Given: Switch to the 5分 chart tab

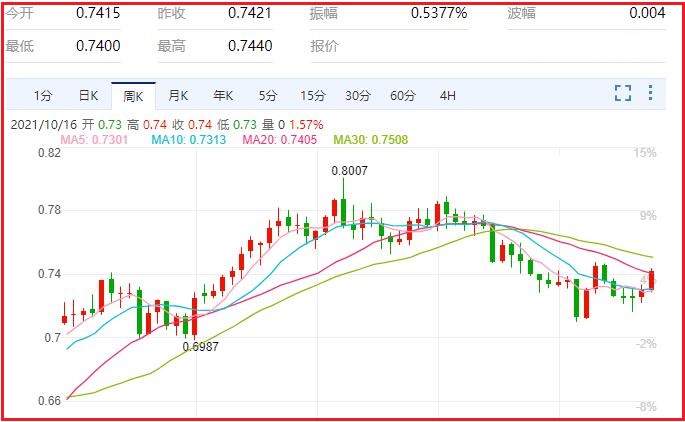Looking at the screenshot, I should [268, 96].
